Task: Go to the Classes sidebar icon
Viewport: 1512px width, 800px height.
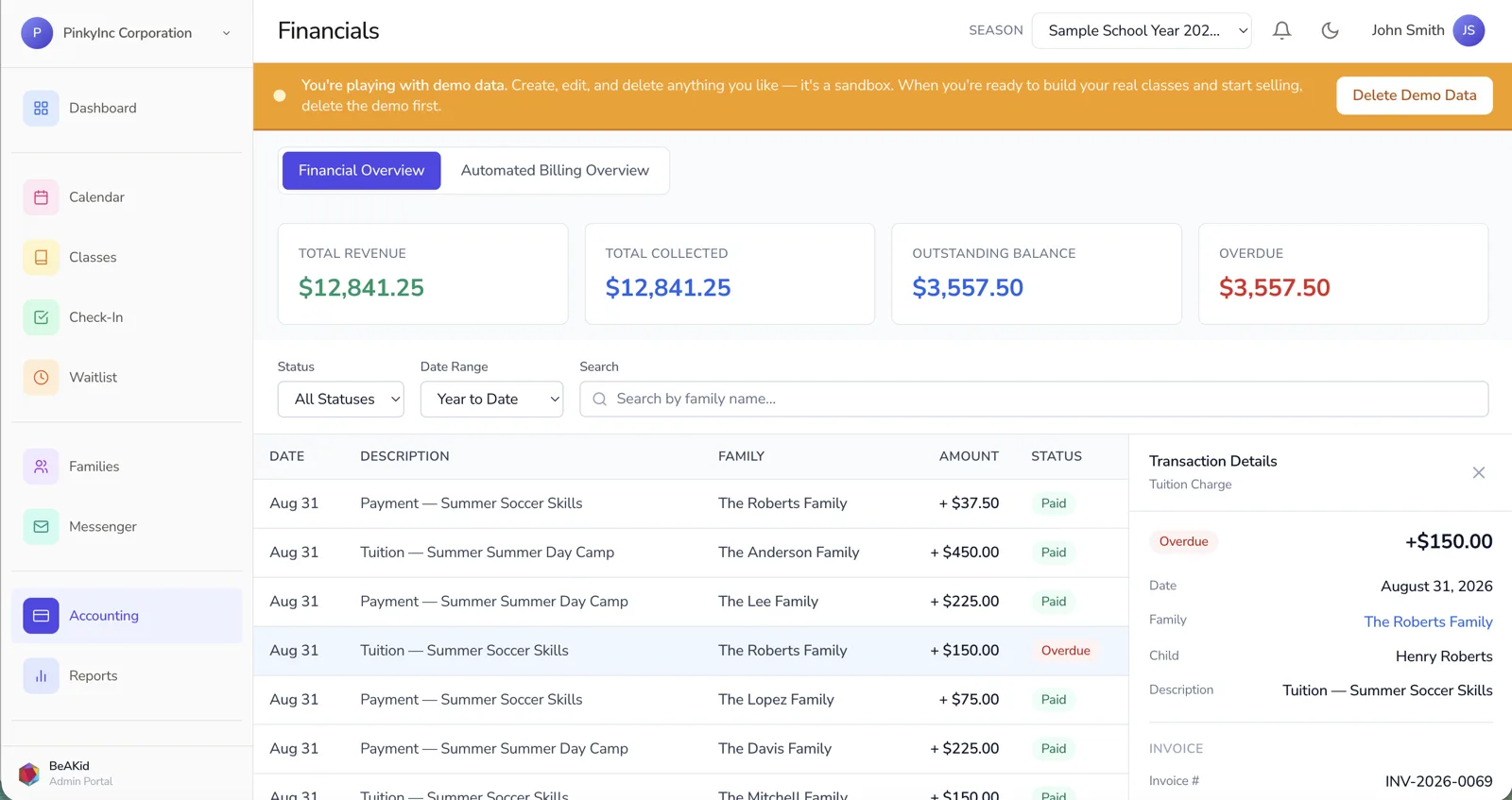Action: click(x=41, y=257)
